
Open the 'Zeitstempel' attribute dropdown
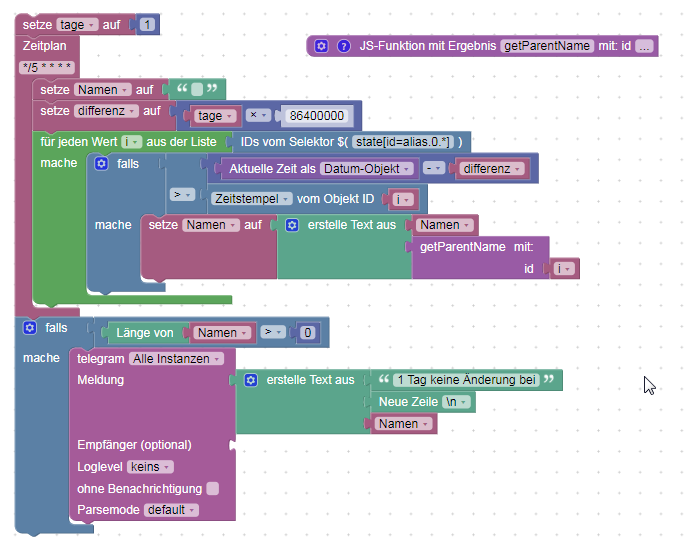[251, 199]
